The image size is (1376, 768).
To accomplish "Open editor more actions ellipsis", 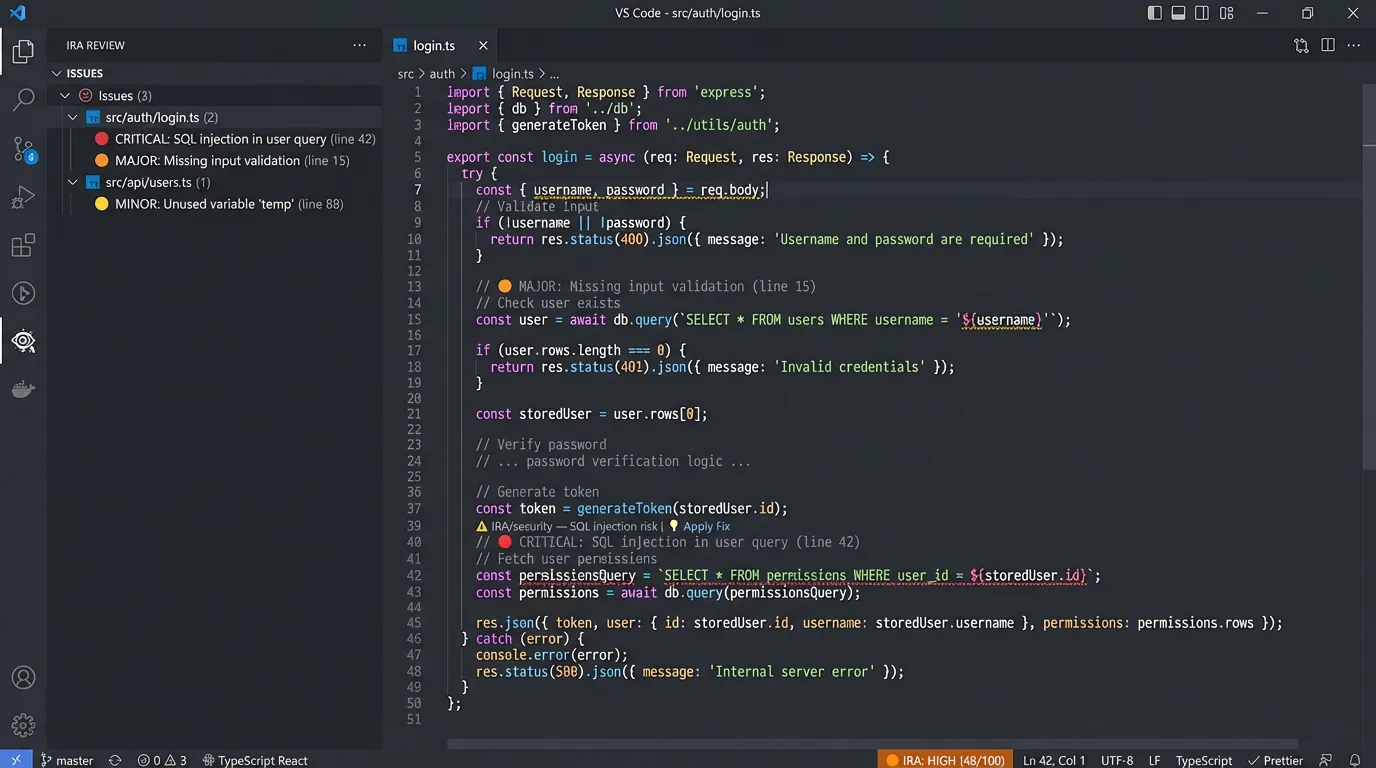I will 1355,45.
